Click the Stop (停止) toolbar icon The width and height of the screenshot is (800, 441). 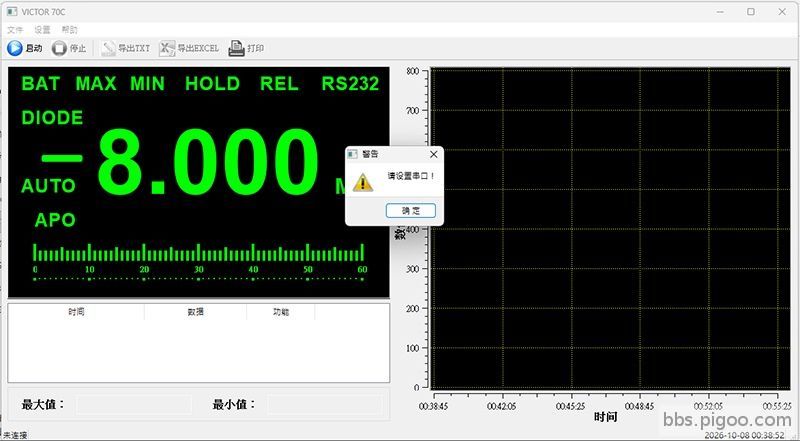pos(59,48)
